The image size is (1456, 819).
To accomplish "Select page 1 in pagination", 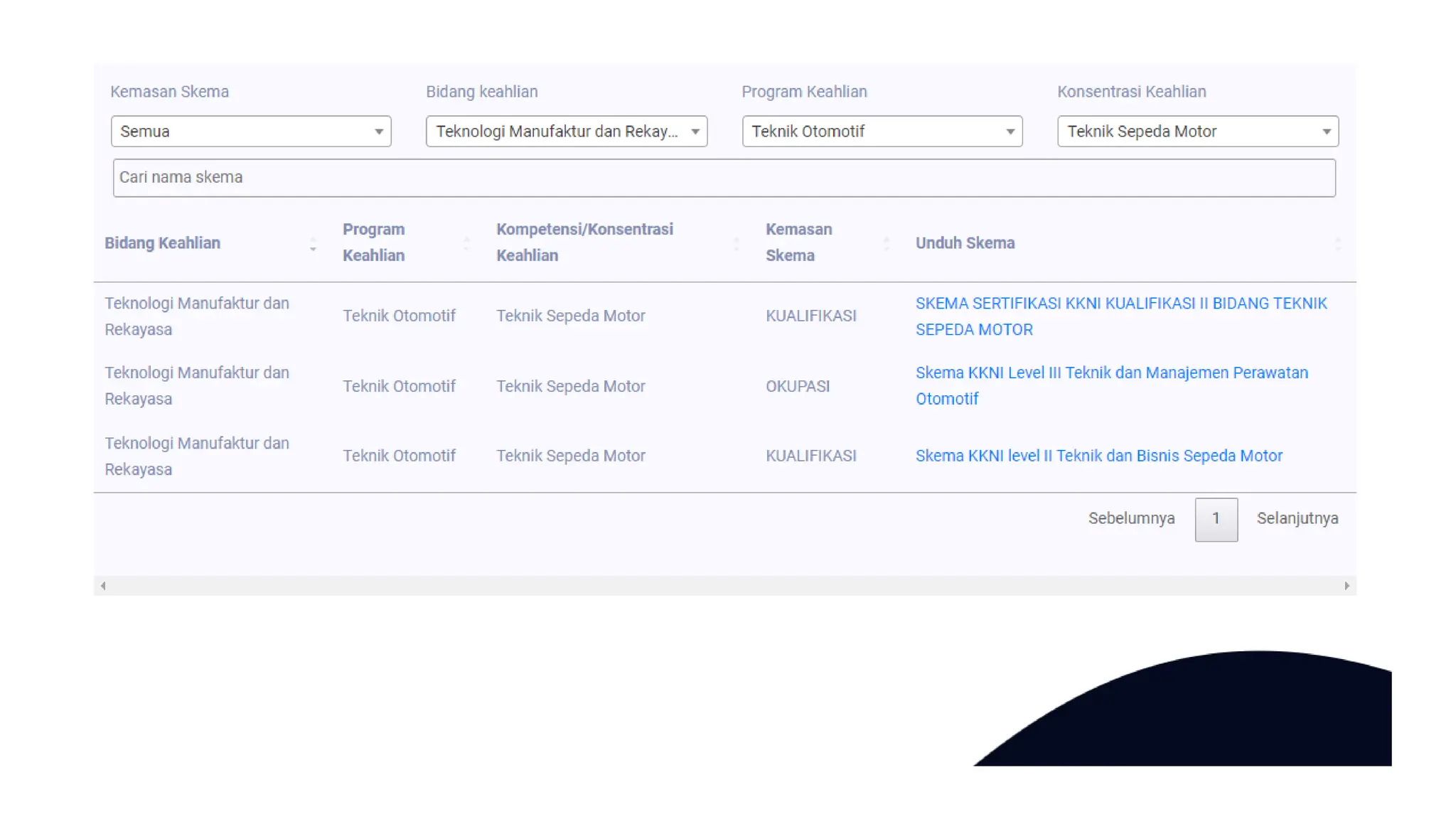I will coord(1216,520).
